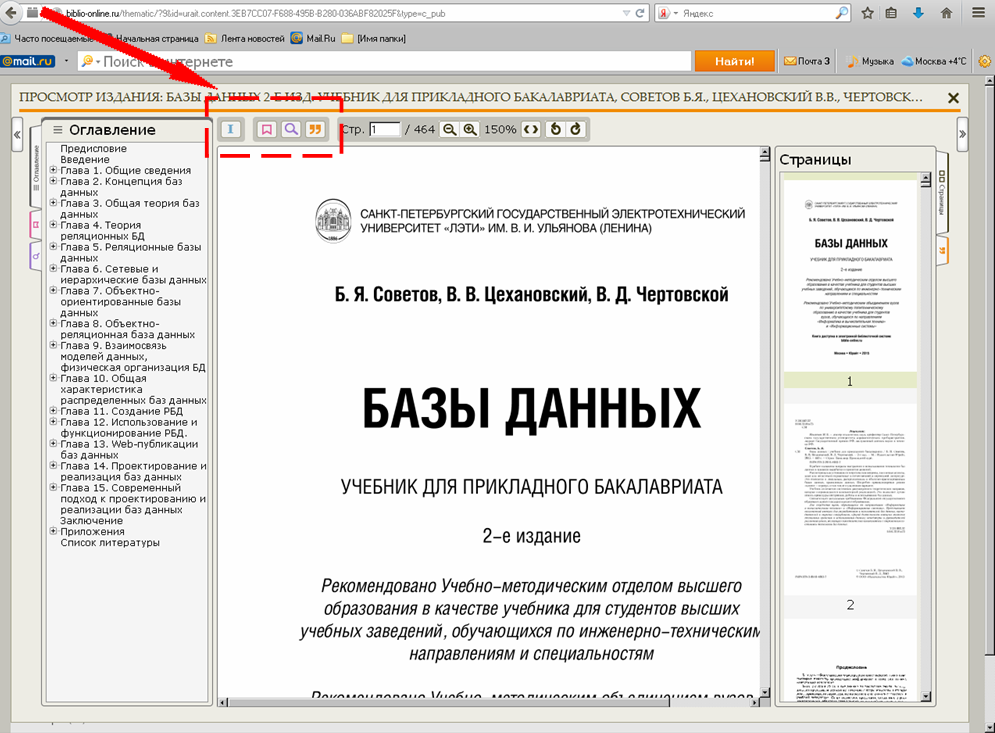Open Список литературы in contents
Screen dimensions: 995x733
click(110, 543)
